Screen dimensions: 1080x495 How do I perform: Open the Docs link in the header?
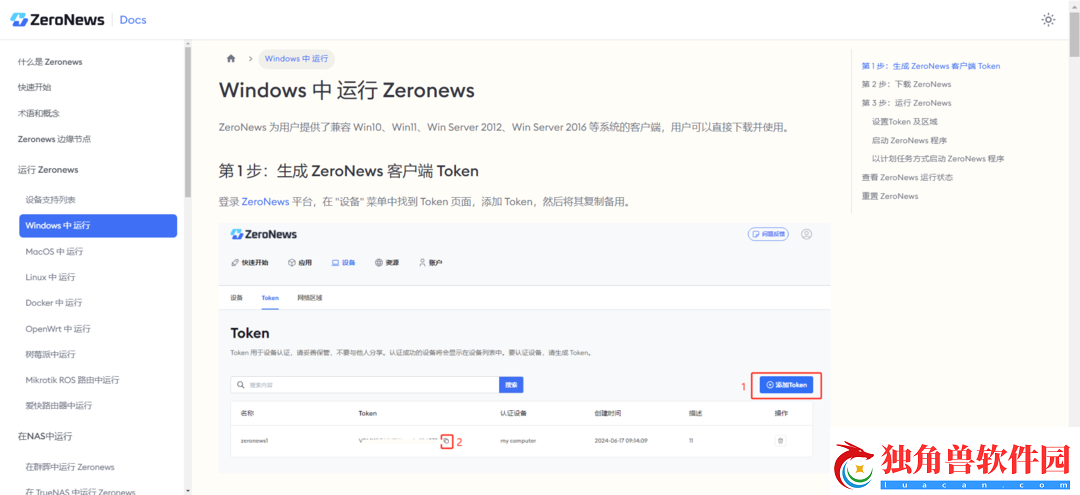(x=133, y=20)
